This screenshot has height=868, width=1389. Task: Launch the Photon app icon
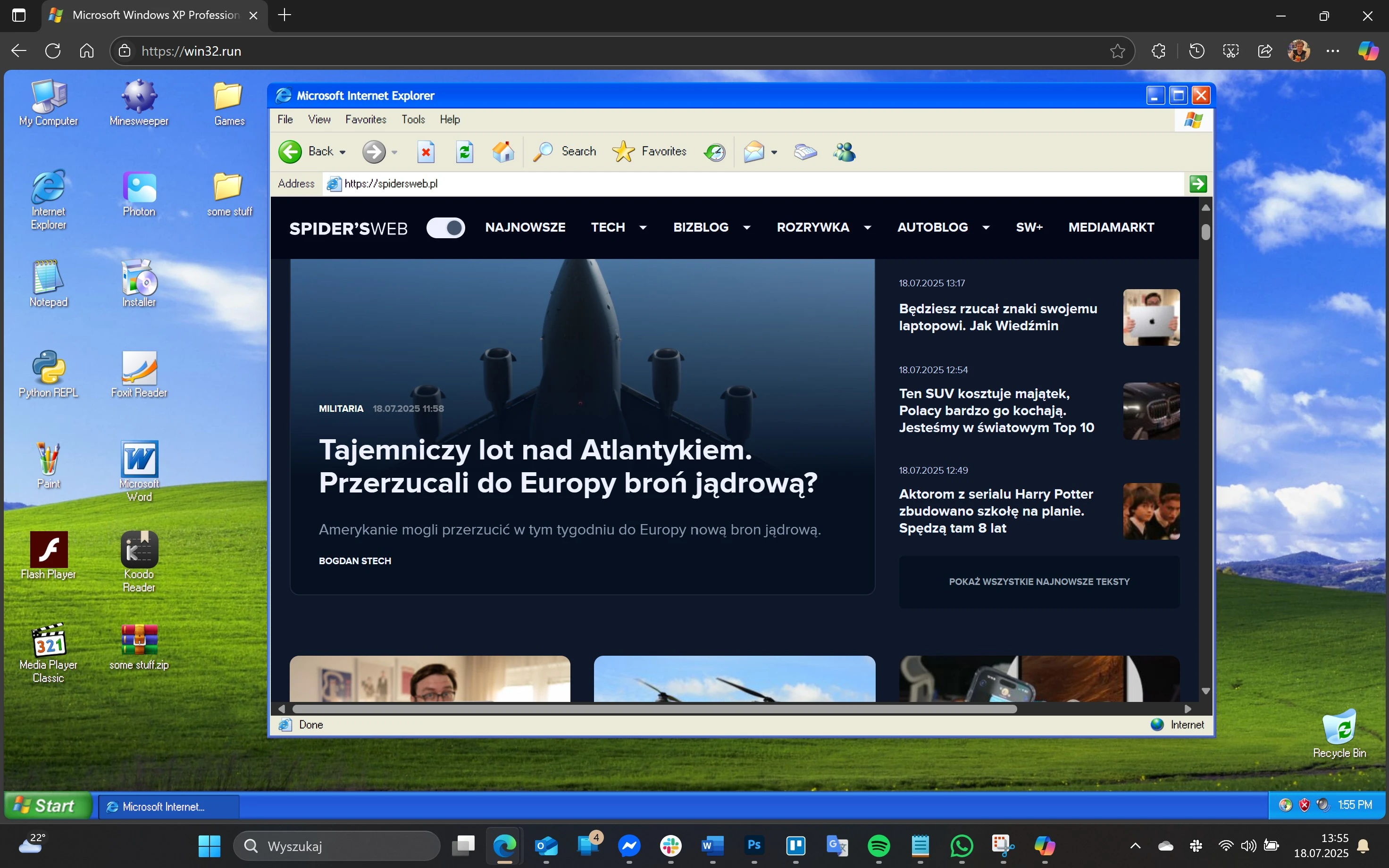click(x=139, y=193)
